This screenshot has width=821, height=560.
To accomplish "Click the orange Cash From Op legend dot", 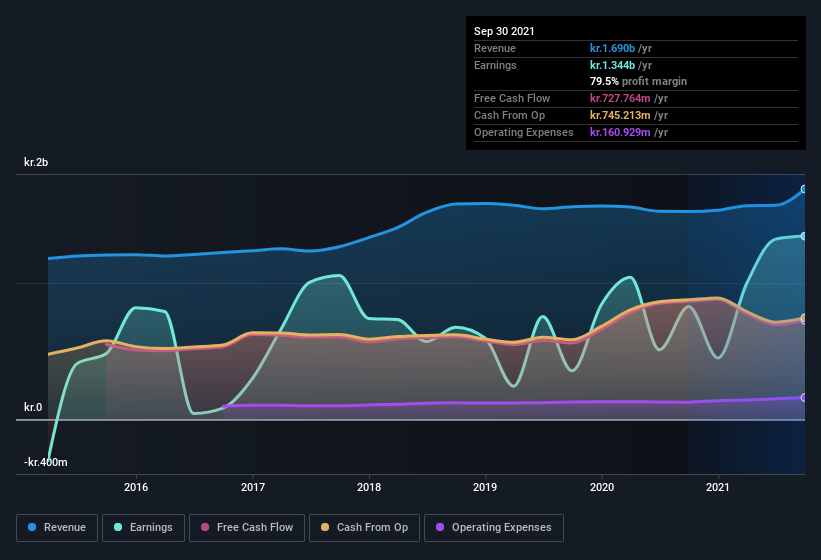I will coord(325,527).
